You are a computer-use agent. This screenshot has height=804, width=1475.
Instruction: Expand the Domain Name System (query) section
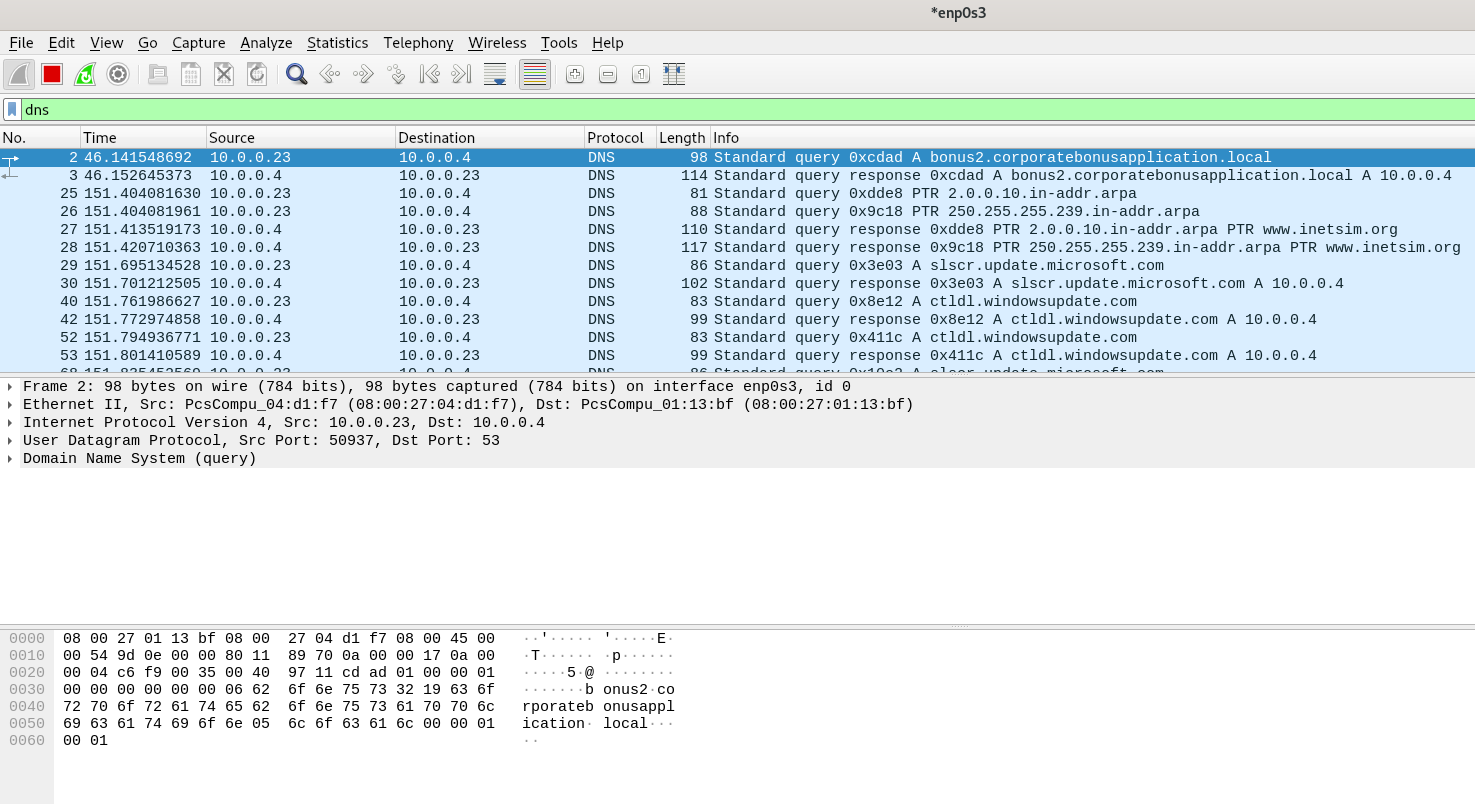click(x=10, y=459)
